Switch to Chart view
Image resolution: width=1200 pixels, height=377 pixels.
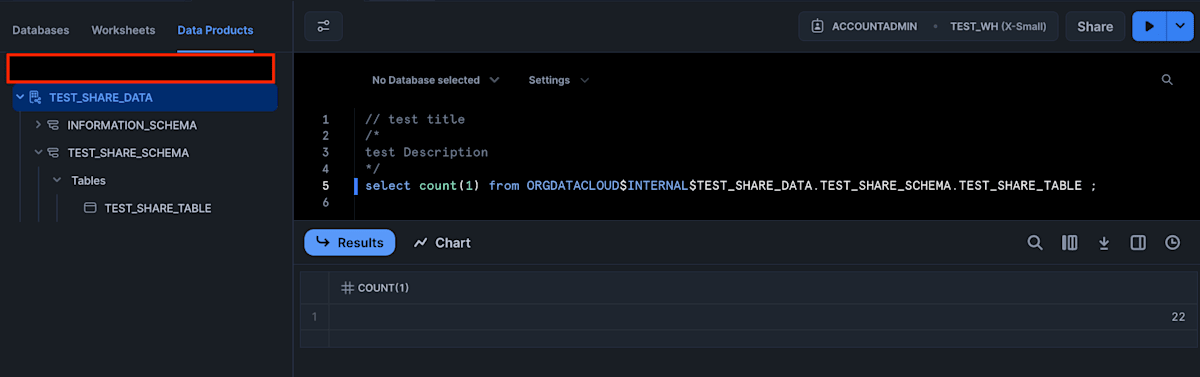pos(442,243)
